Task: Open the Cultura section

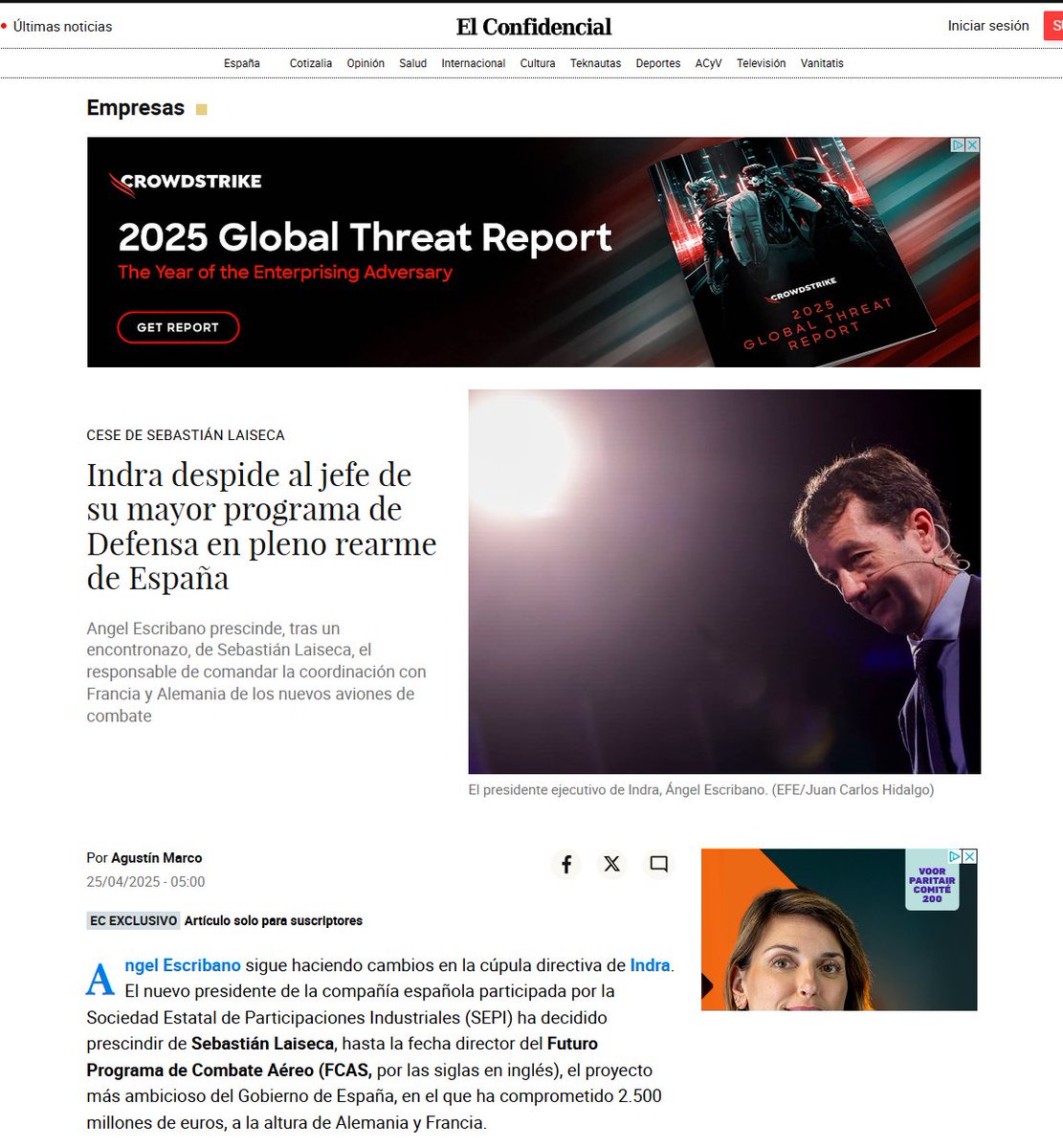Action: pyautogui.click(x=538, y=63)
